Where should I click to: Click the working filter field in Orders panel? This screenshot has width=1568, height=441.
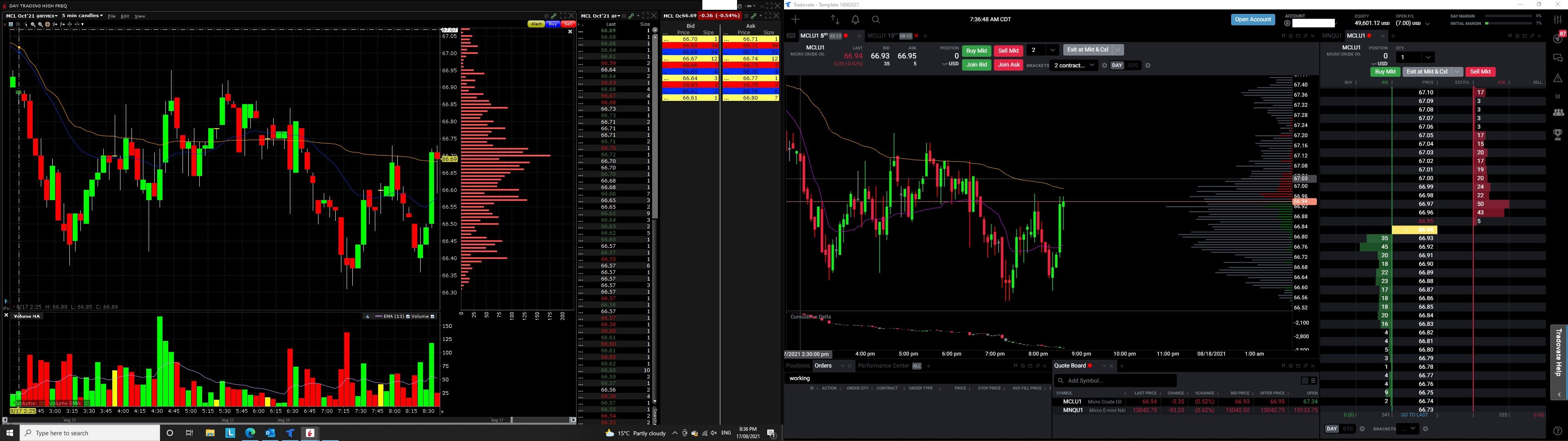tap(917, 378)
